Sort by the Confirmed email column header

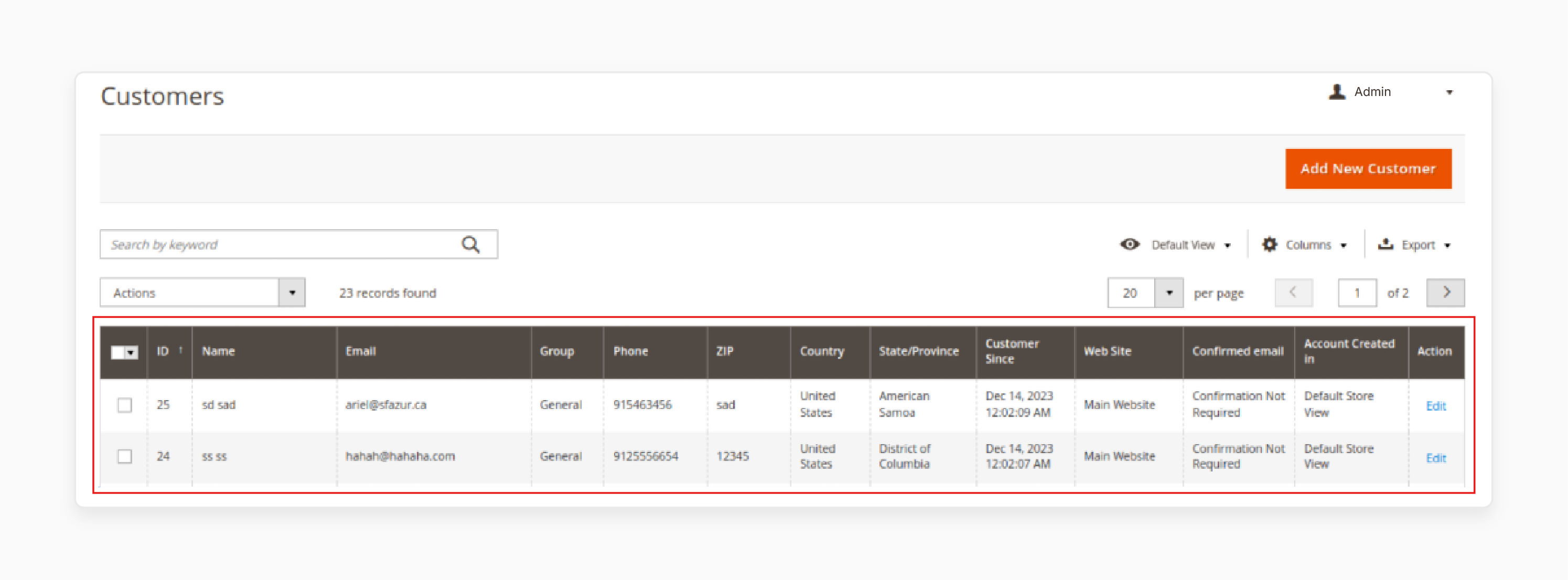[x=1239, y=351]
